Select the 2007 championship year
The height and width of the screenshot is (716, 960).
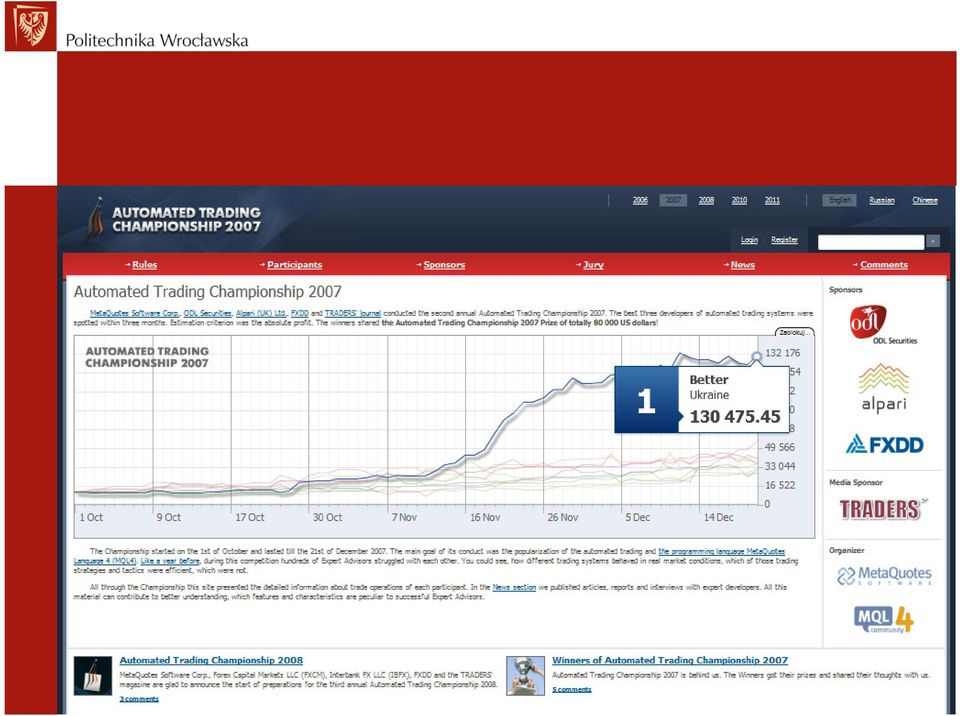pos(673,200)
